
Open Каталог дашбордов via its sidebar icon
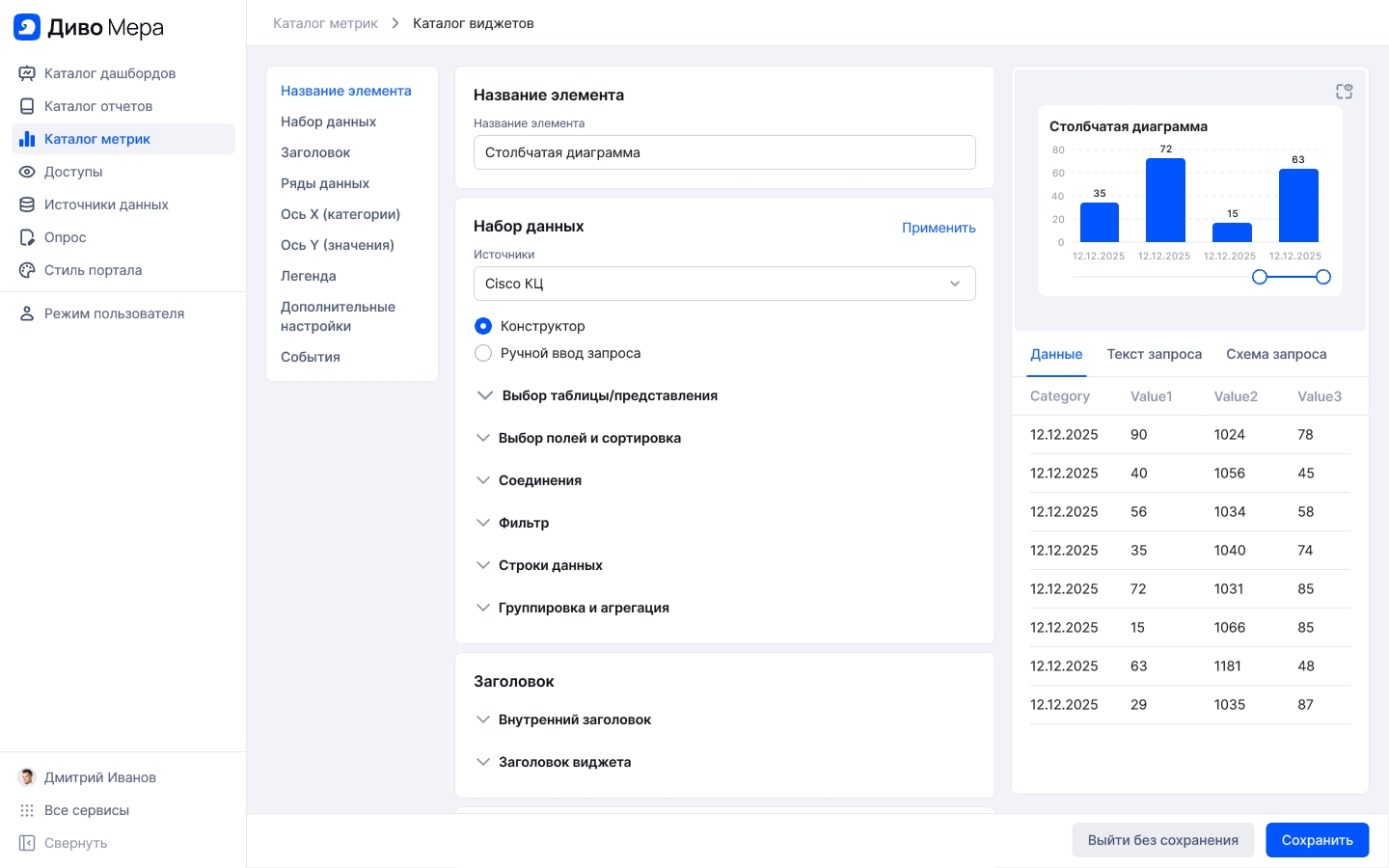pos(27,73)
